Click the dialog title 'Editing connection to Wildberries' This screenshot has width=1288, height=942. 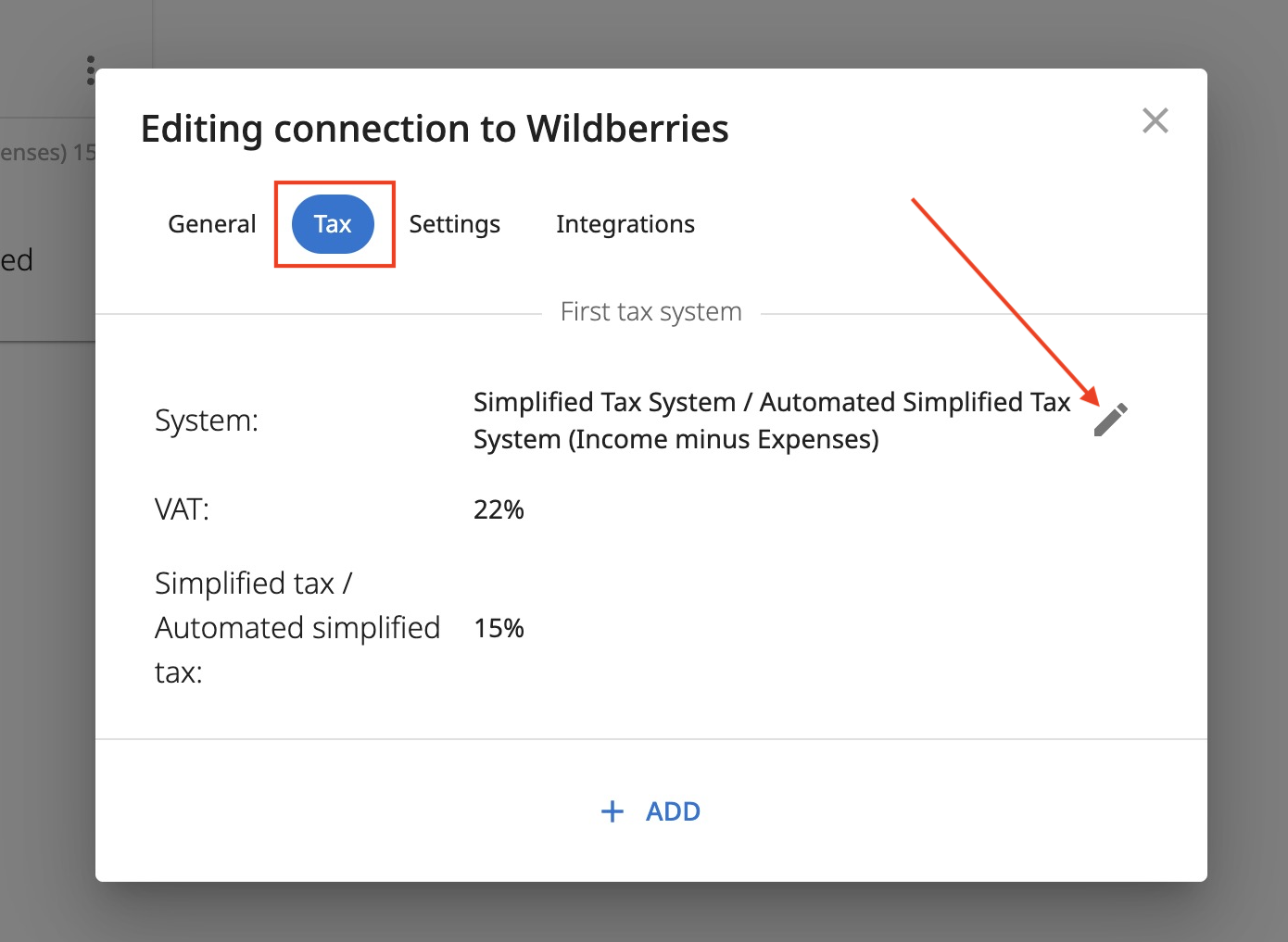point(435,129)
